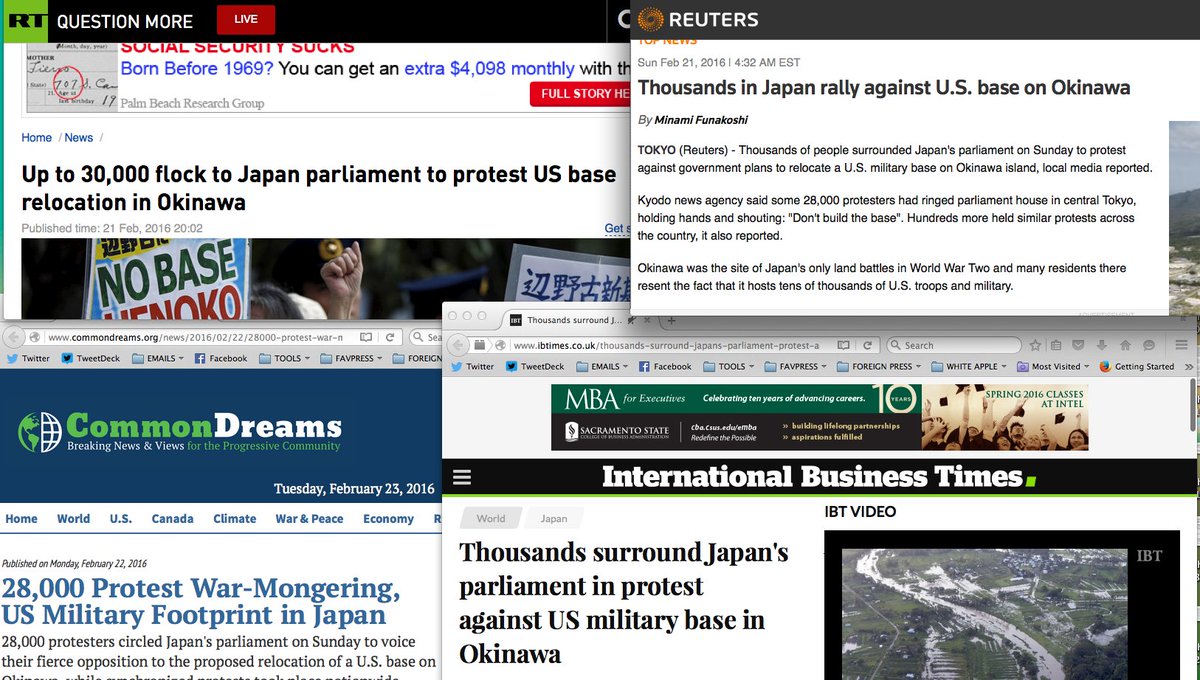This screenshot has height=680, width=1200.
Task: Click the RT logo in the RT window
Action: click(x=25, y=20)
